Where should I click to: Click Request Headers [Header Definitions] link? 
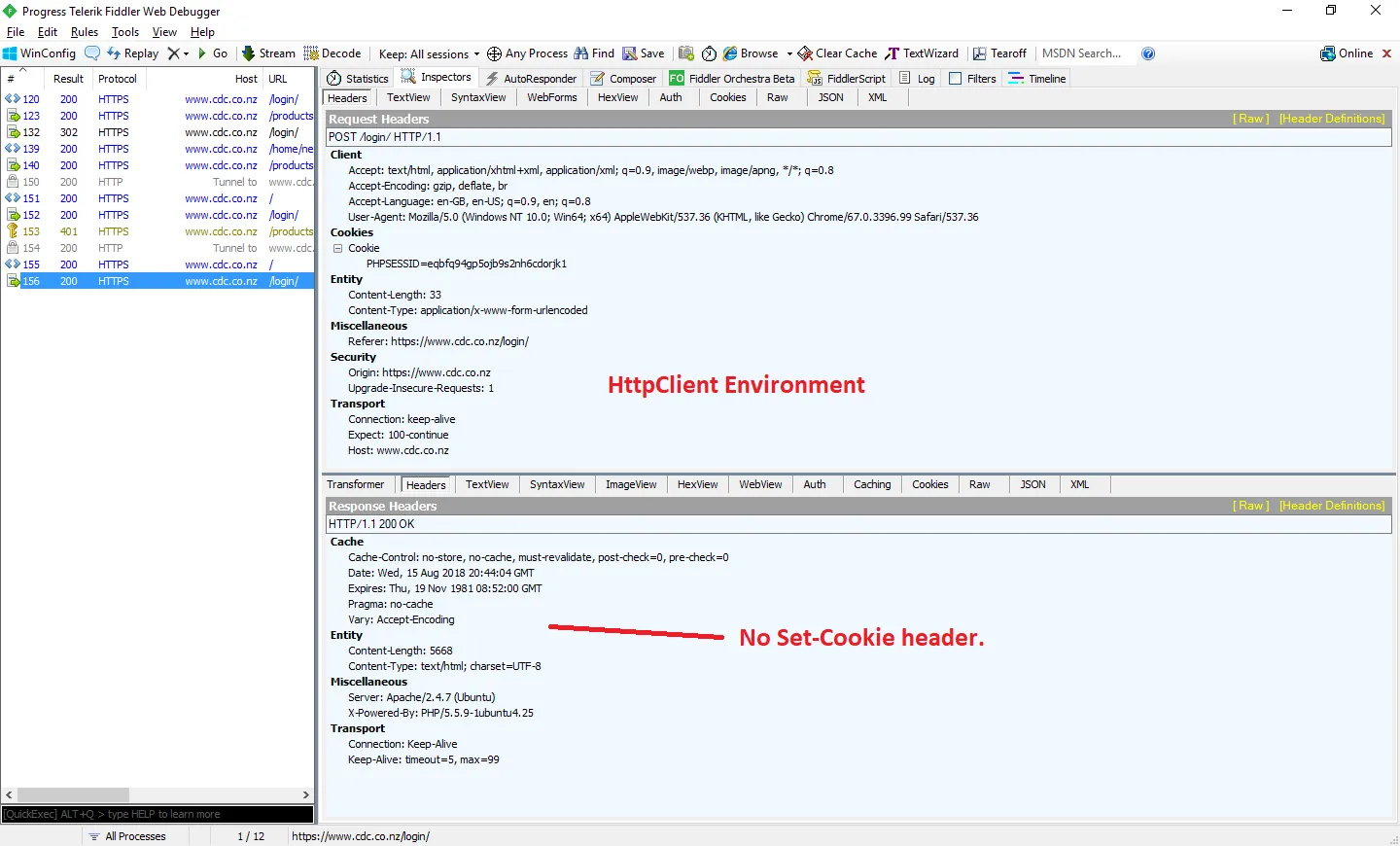coord(1332,119)
